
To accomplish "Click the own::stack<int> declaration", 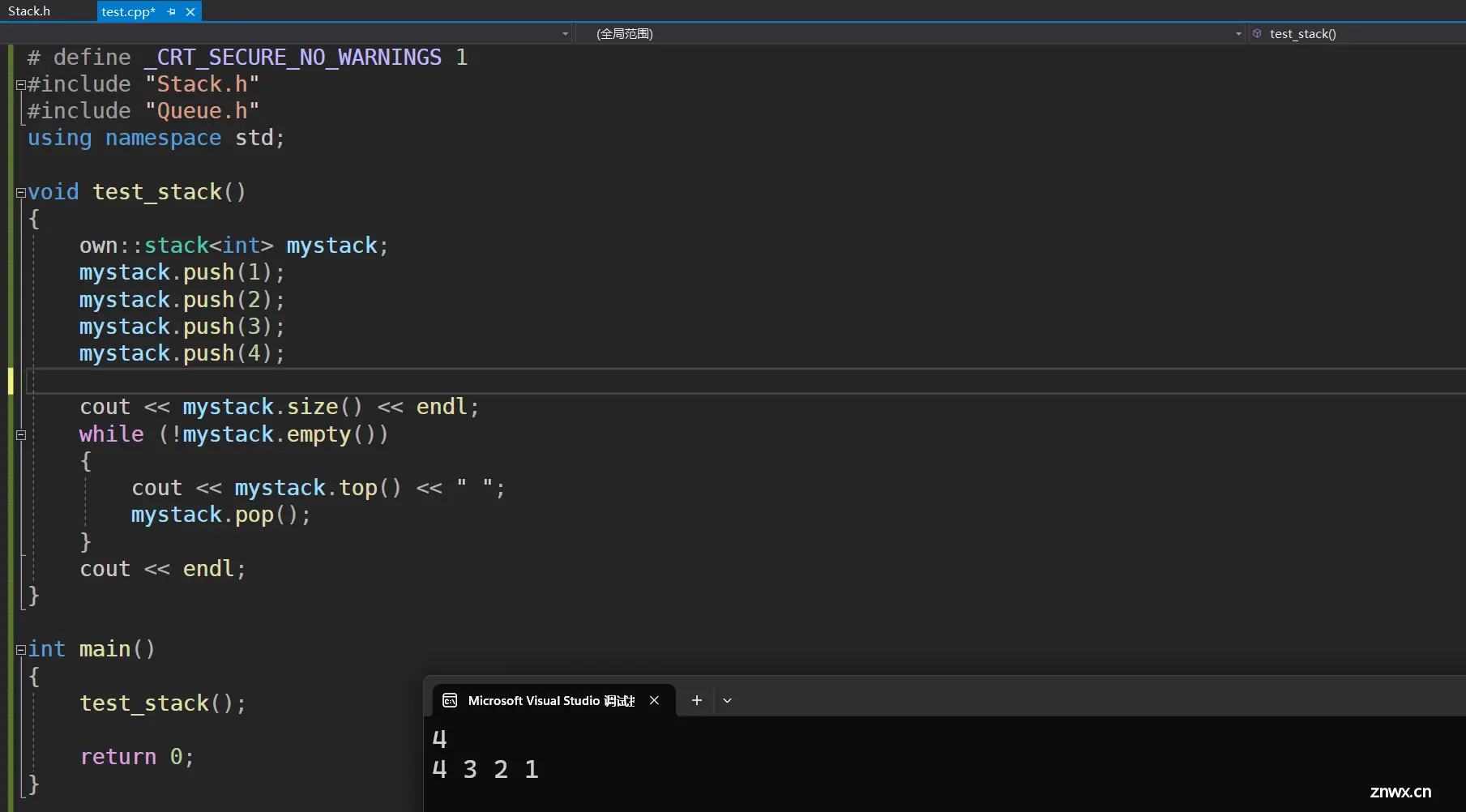I will (x=234, y=246).
